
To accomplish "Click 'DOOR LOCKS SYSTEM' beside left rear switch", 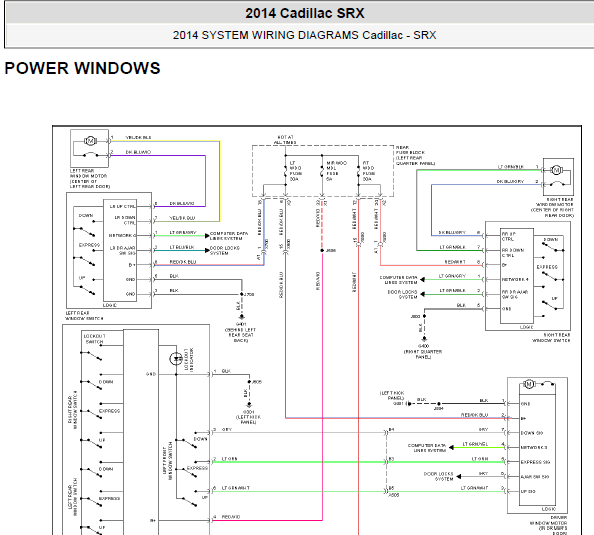I will click(224, 250).
